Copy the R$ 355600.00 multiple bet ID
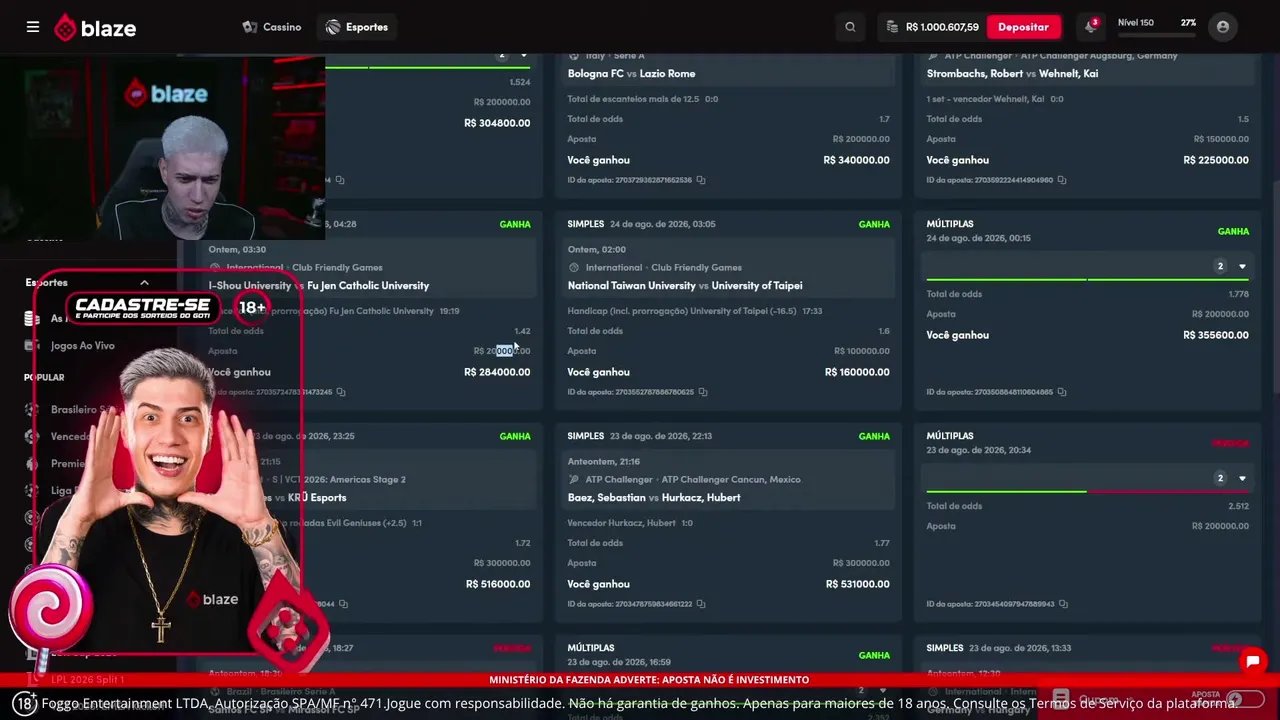The image size is (1280, 720). 1061,392
